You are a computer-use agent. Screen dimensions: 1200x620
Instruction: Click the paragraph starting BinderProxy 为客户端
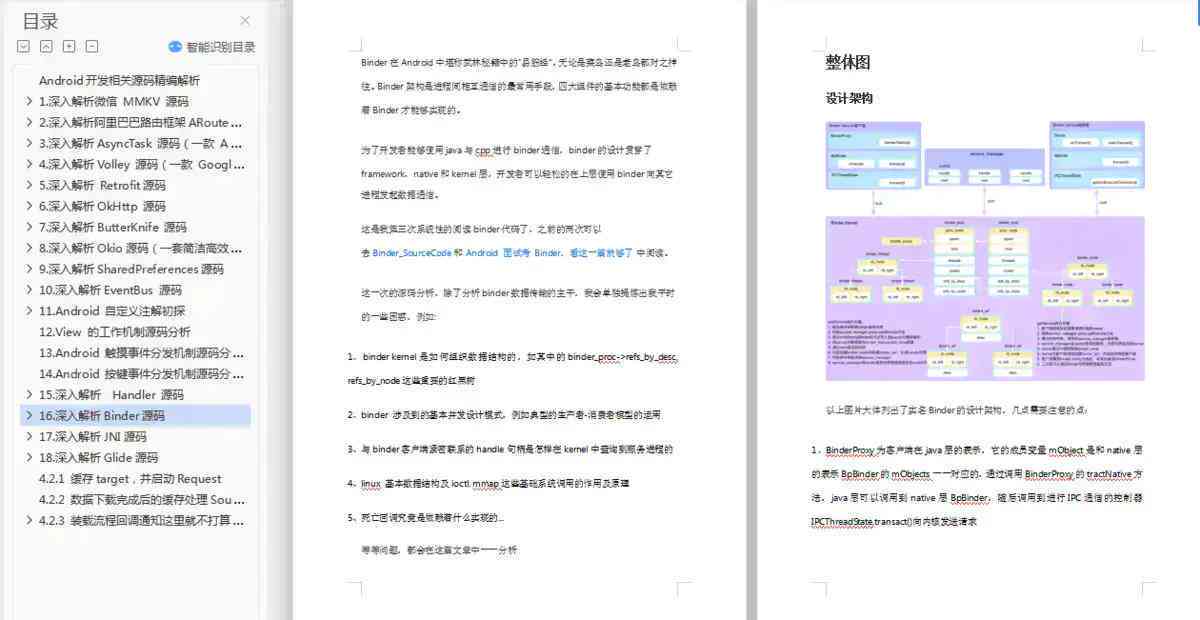pos(977,486)
